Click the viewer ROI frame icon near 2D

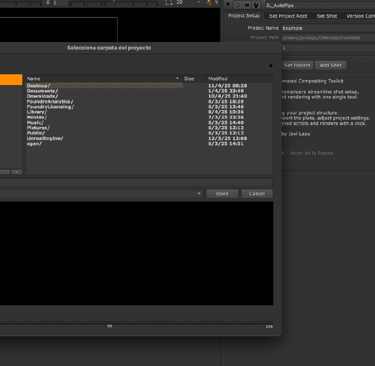(169, 2)
